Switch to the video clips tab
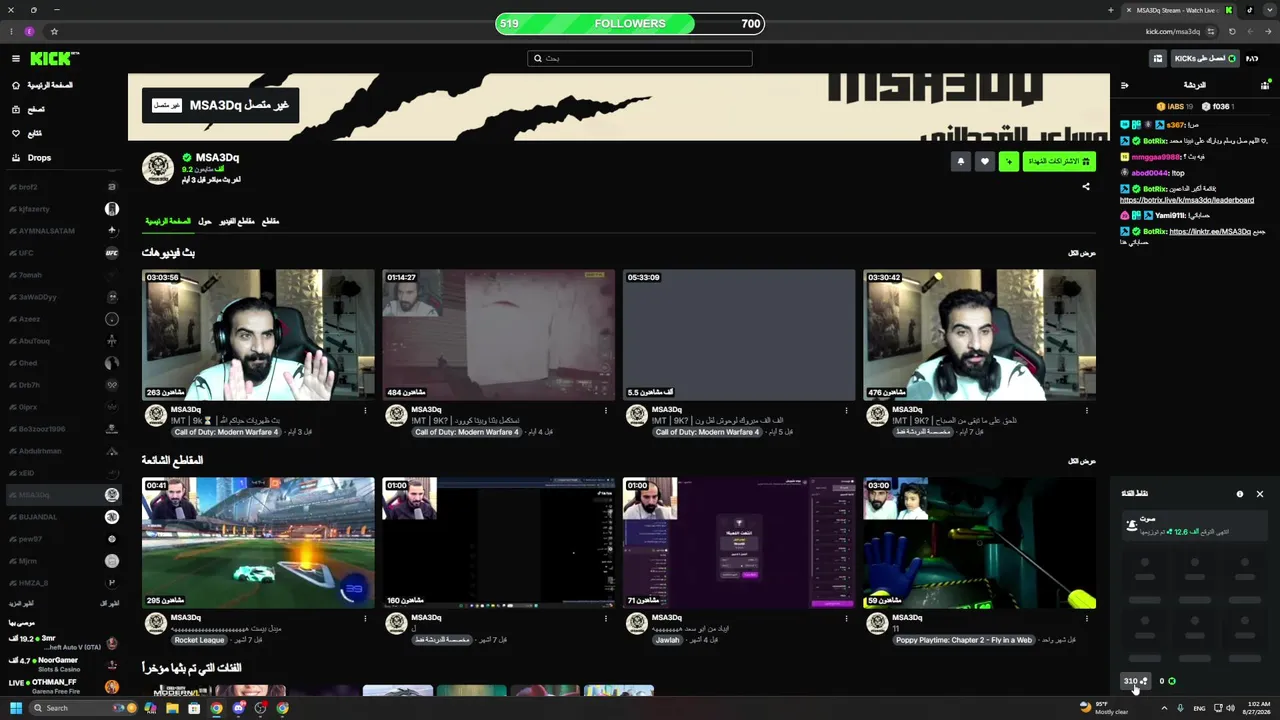 (x=237, y=221)
